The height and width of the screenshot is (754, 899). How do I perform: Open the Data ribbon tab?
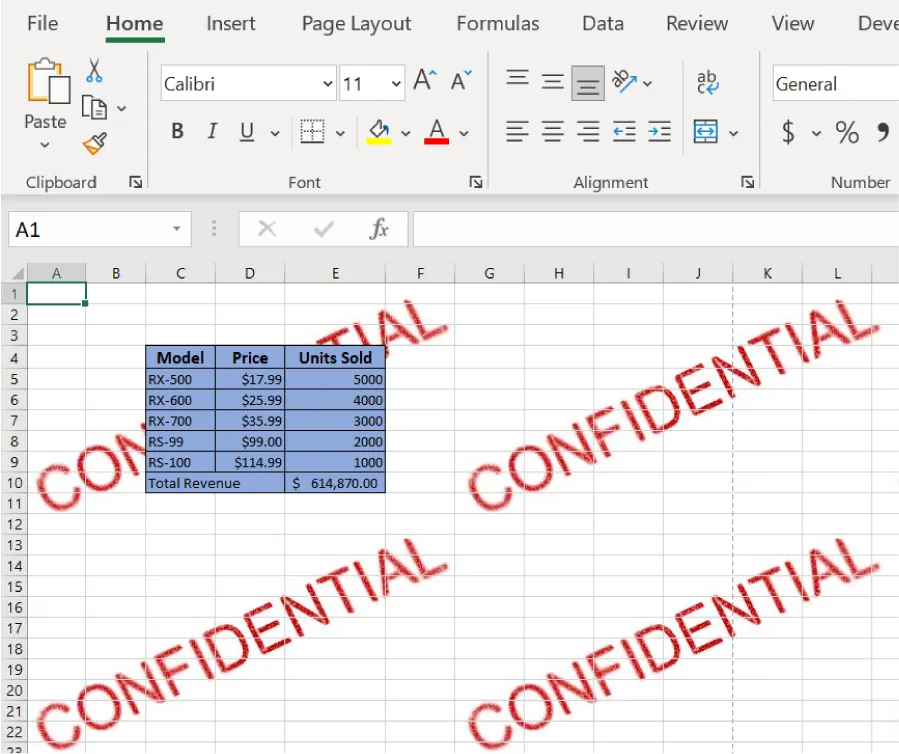(x=602, y=23)
